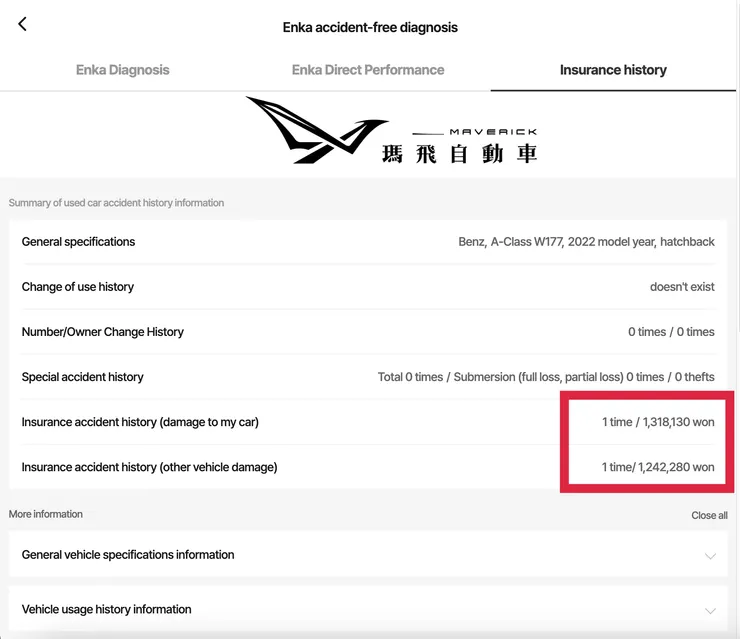Screen dimensions: 740x639
Task: Click the 1,242,280 won damage amount
Action: click(x=658, y=467)
